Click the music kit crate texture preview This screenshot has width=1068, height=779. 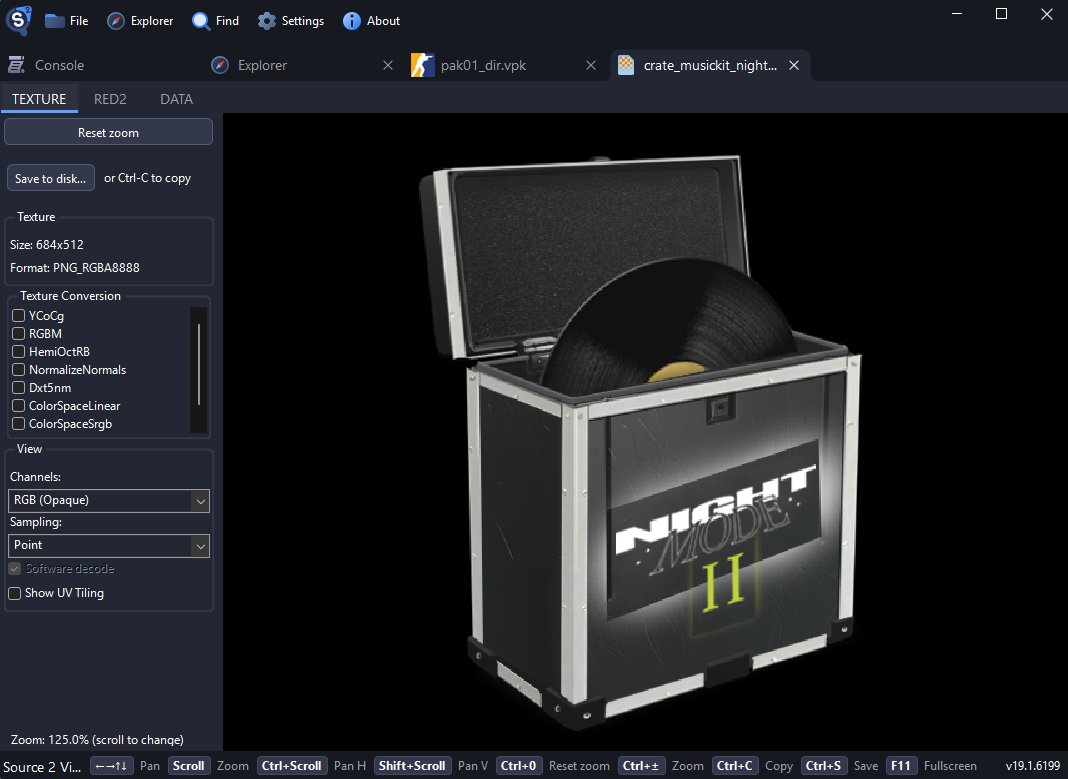click(640, 443)
